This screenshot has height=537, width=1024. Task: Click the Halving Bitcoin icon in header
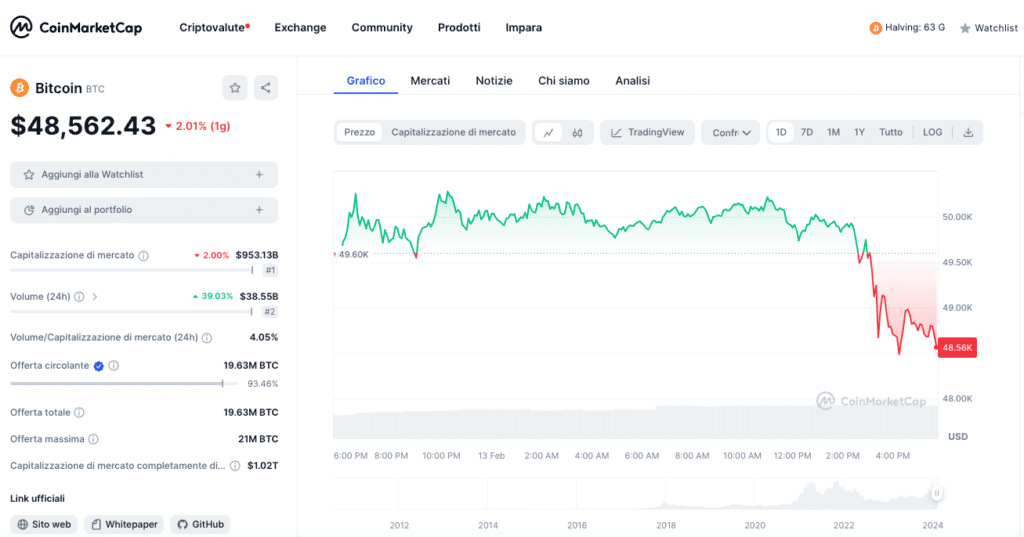(875, 27)
